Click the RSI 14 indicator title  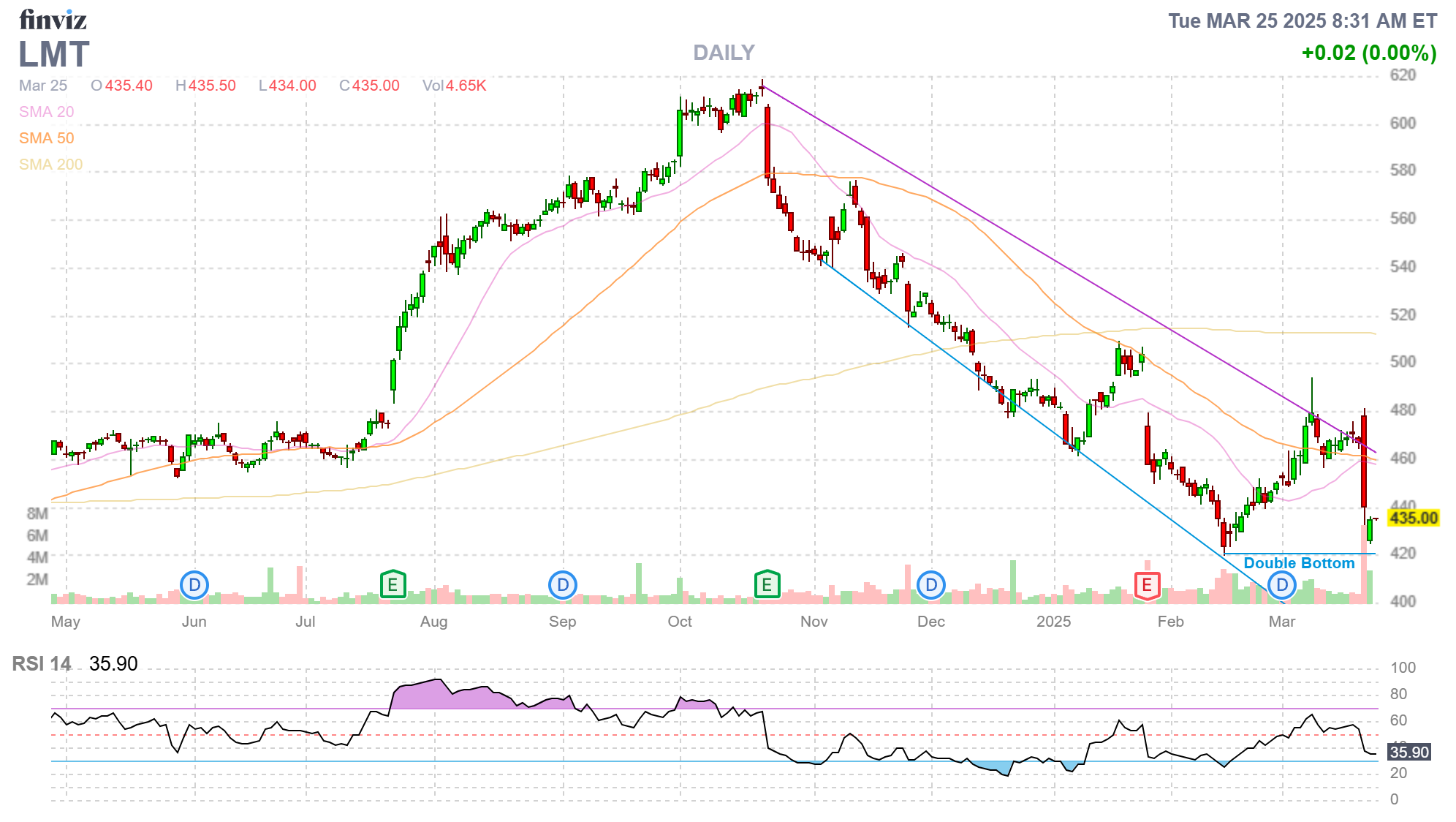point(42,664)
